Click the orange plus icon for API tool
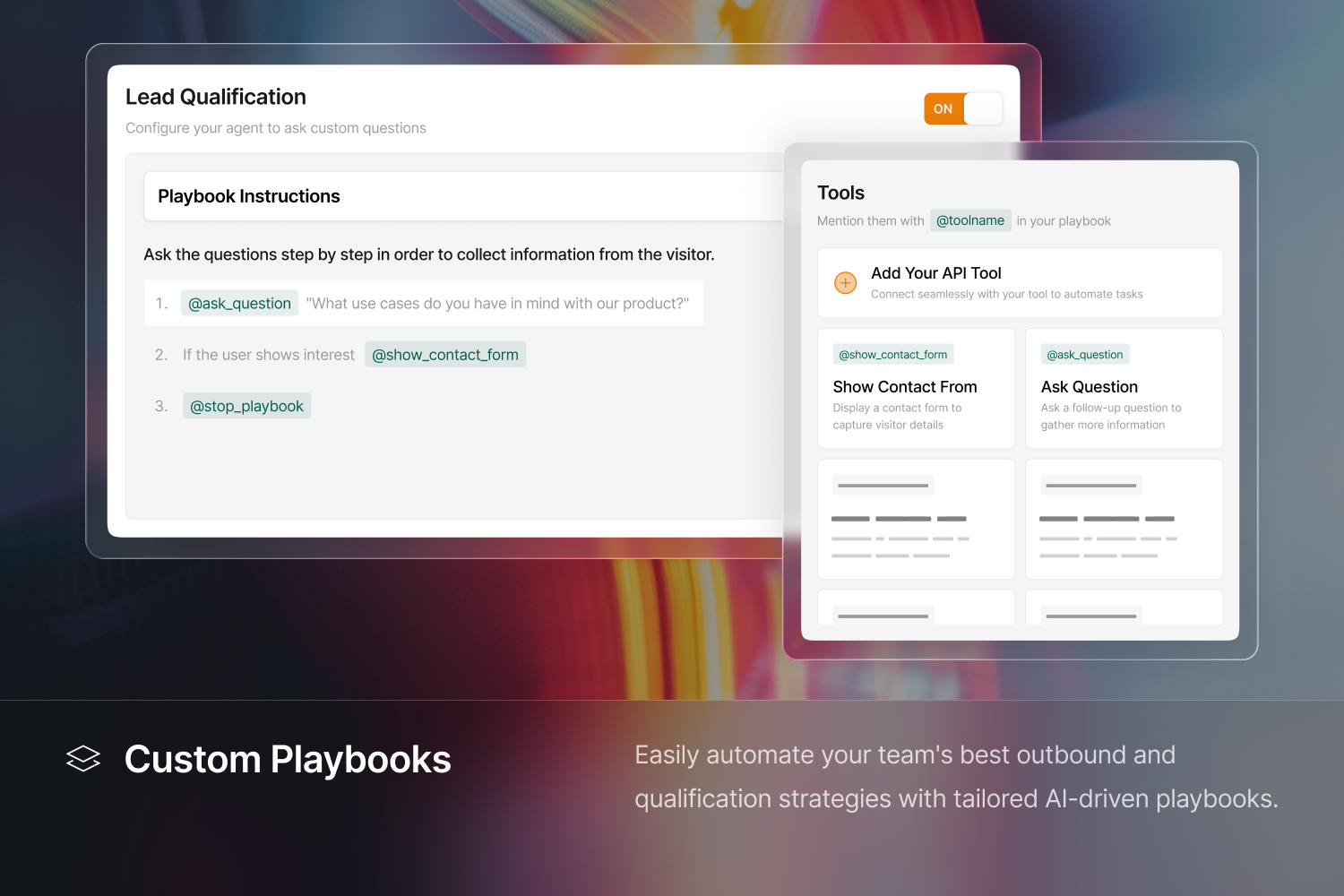Image resolution: width=1344 pixels, height=896 pixels. point(845,283)
